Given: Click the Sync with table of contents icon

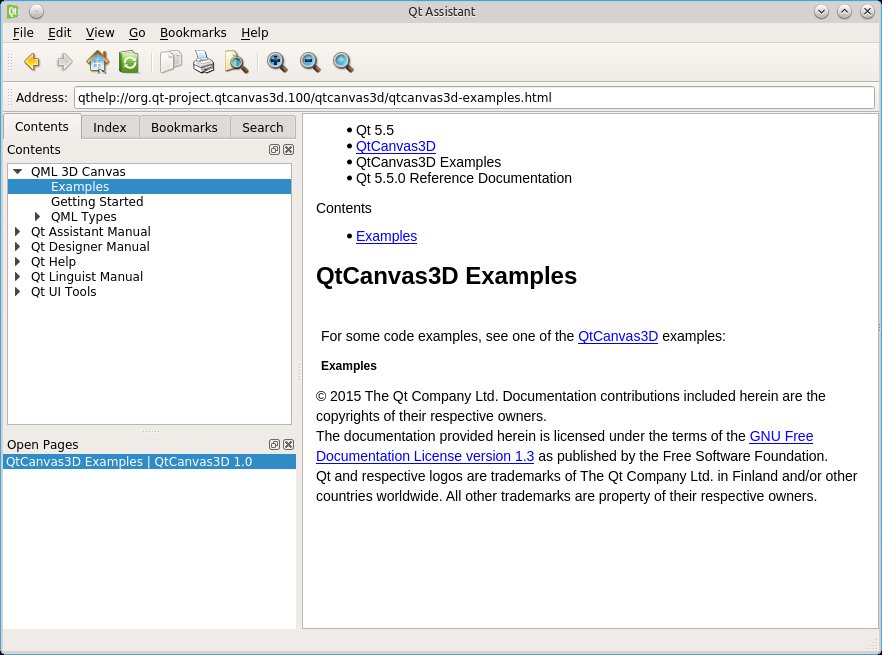Looking at the screenshot, I should pyautogui.click(x=129, y=63).
